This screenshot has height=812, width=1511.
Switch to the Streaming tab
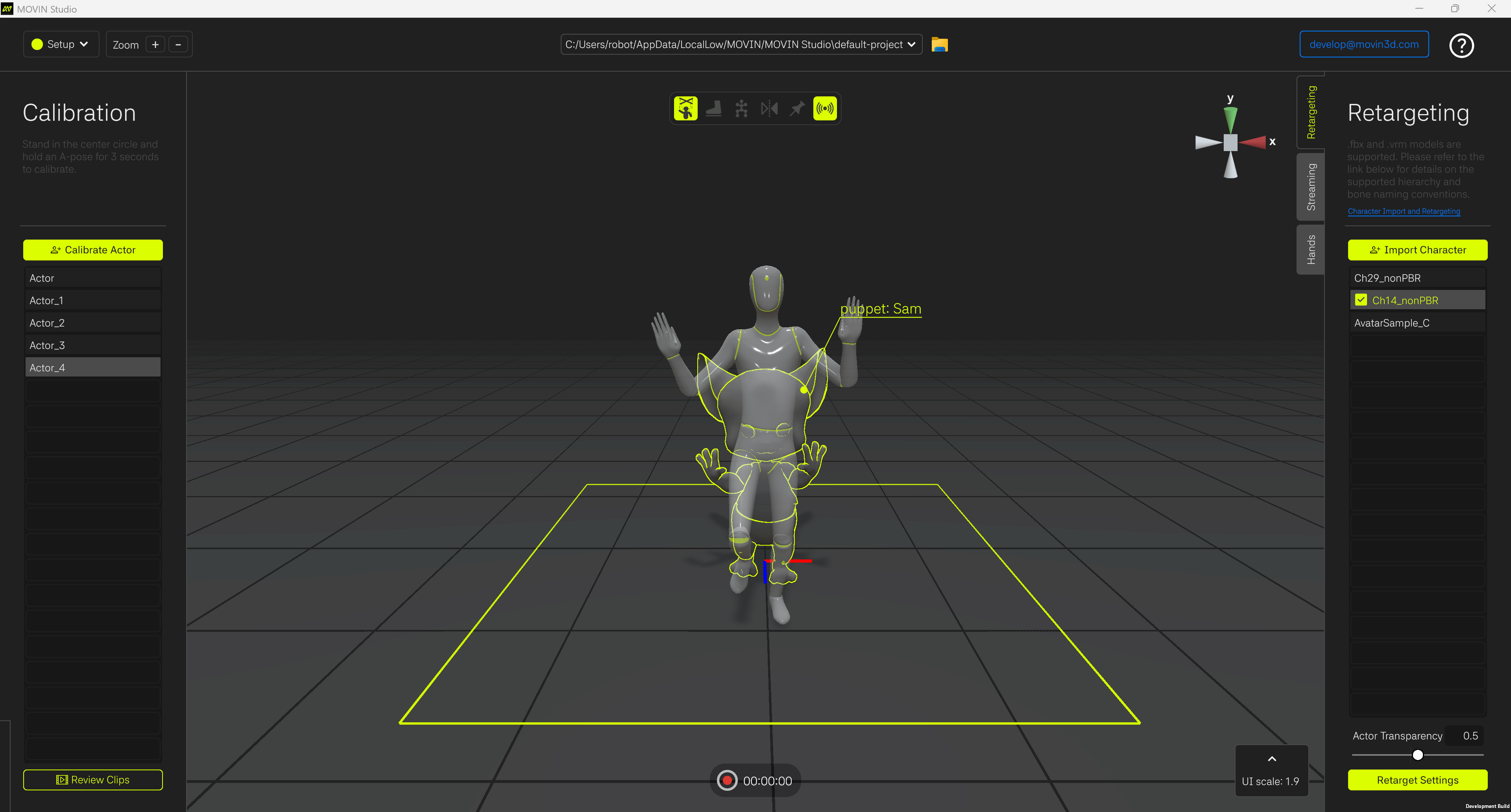coord(1311,187)
